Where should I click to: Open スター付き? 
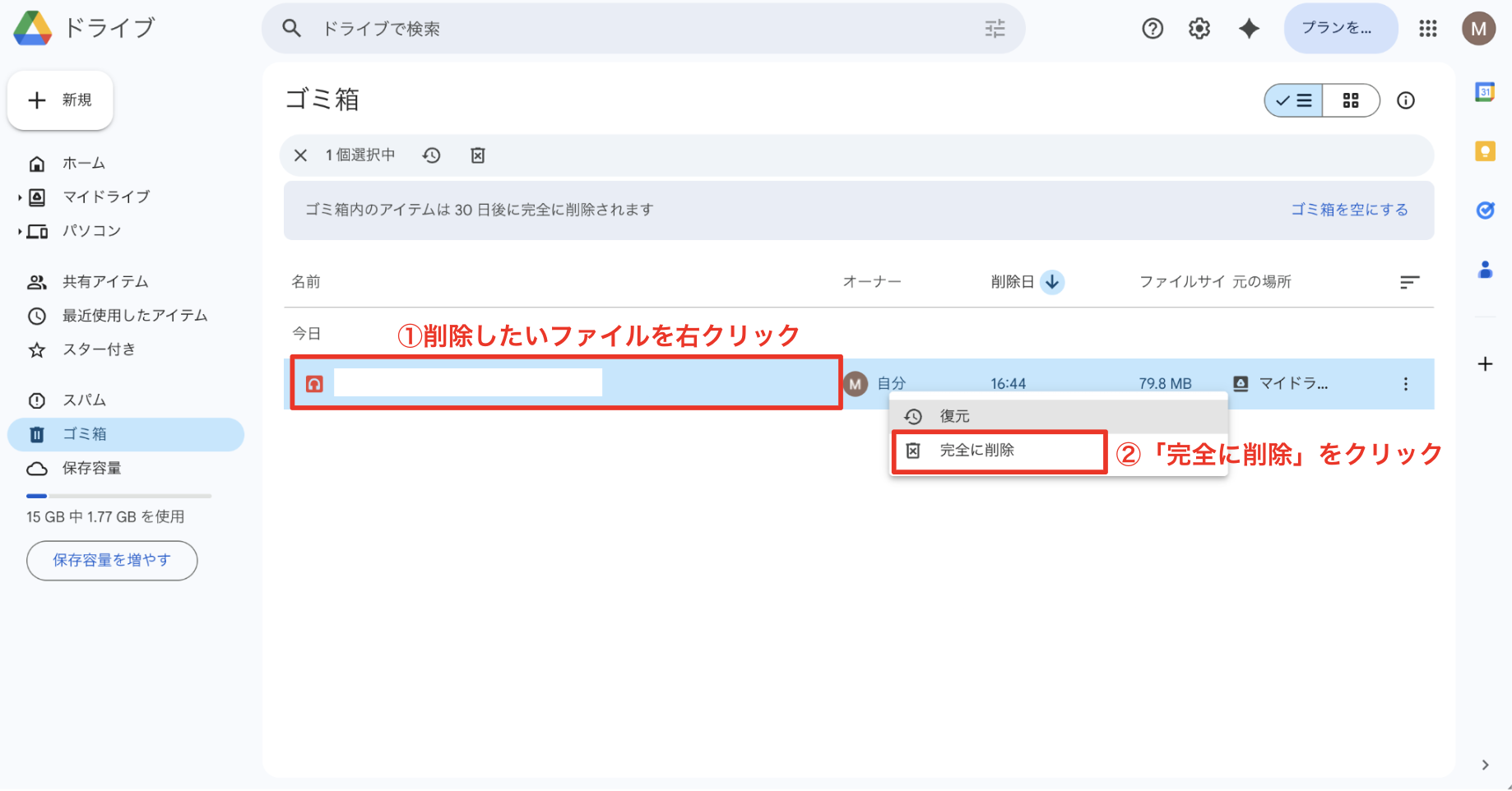point(99,349)
